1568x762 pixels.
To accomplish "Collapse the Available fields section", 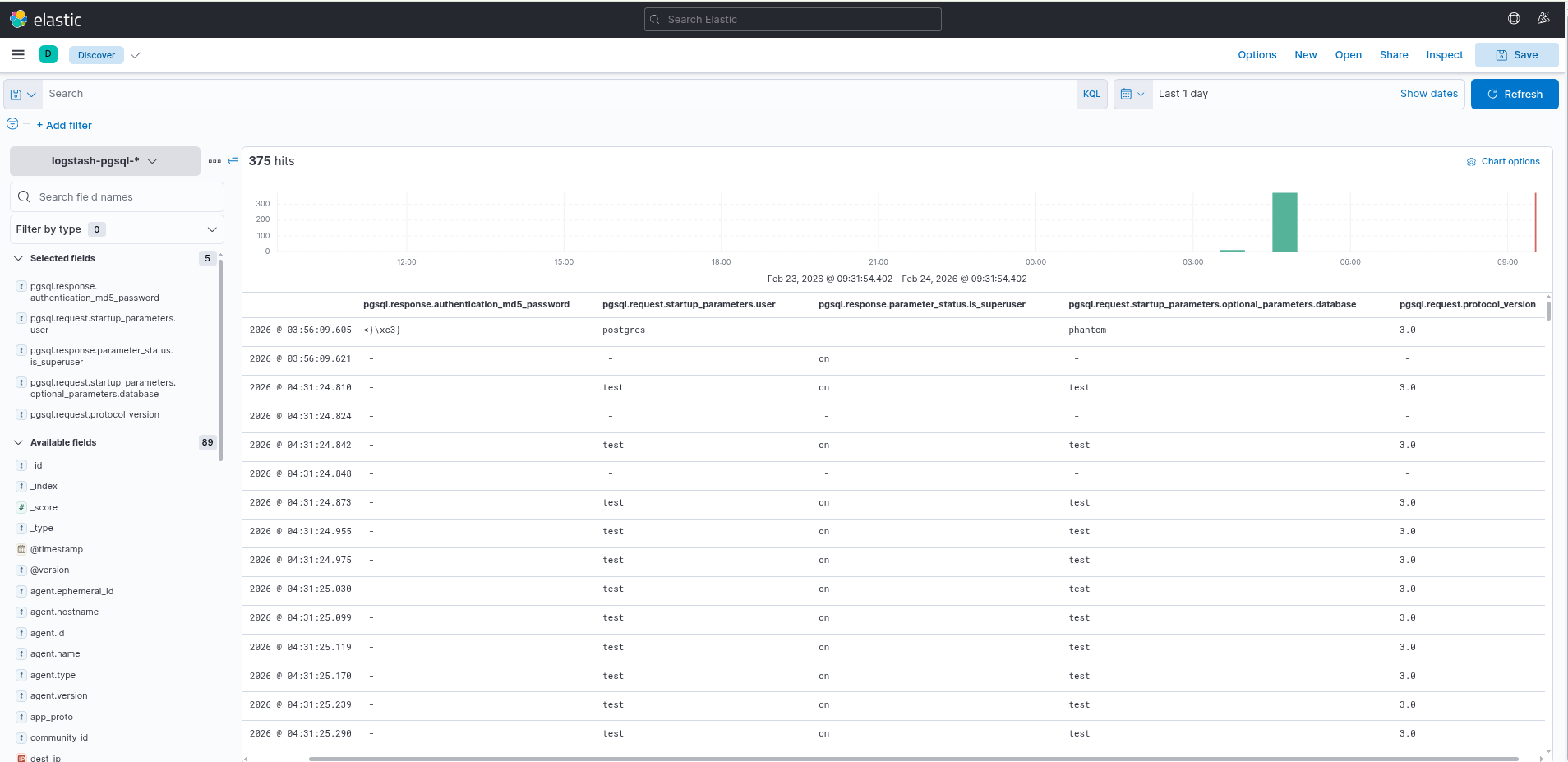I will pos(18,442).
